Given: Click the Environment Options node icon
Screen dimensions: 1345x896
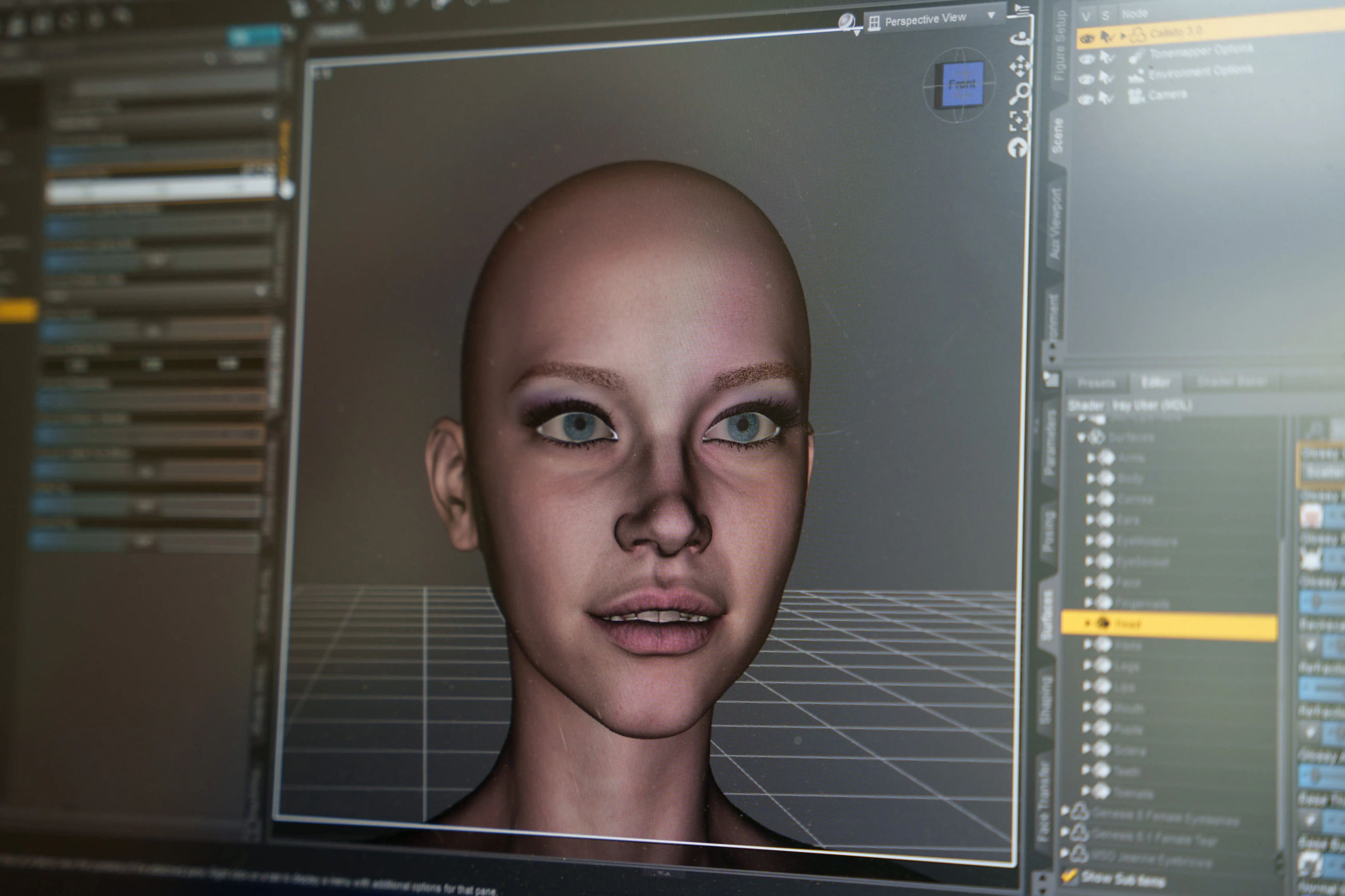Looking at the screenshot, I should point(1136,76).
